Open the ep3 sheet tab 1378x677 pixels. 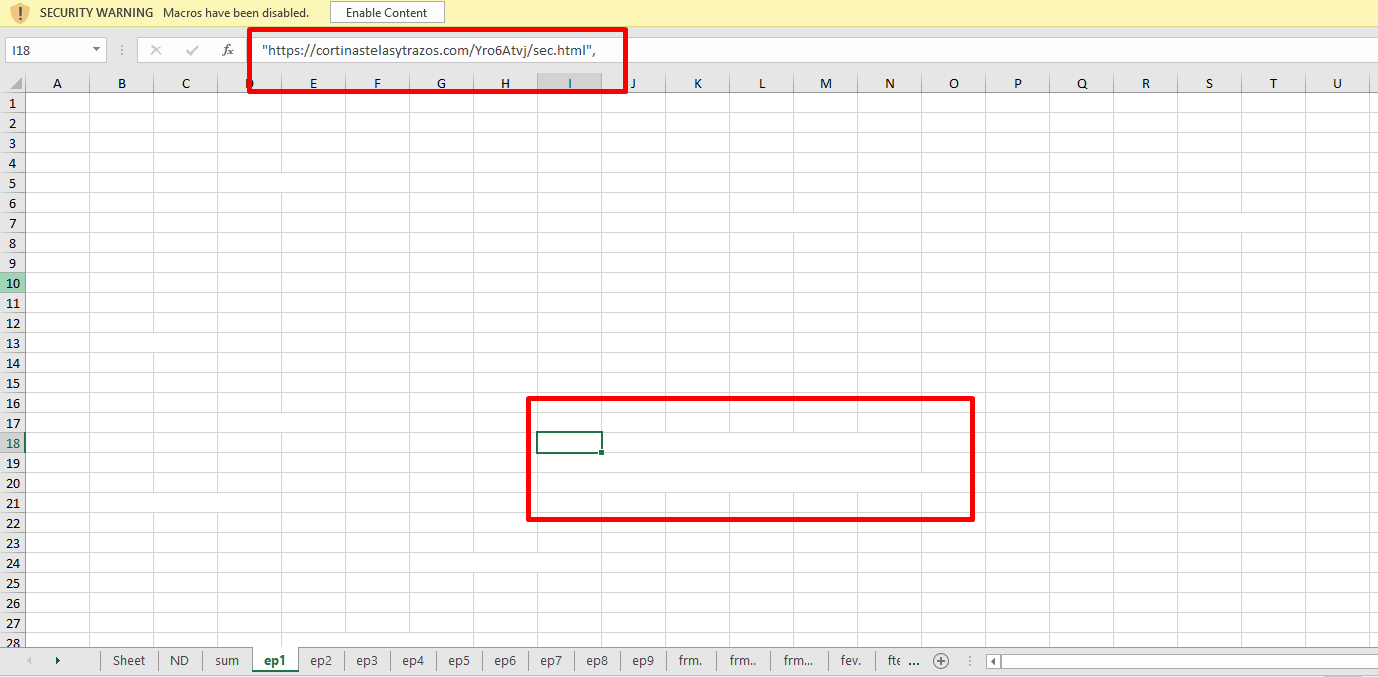tap(367, 661)
